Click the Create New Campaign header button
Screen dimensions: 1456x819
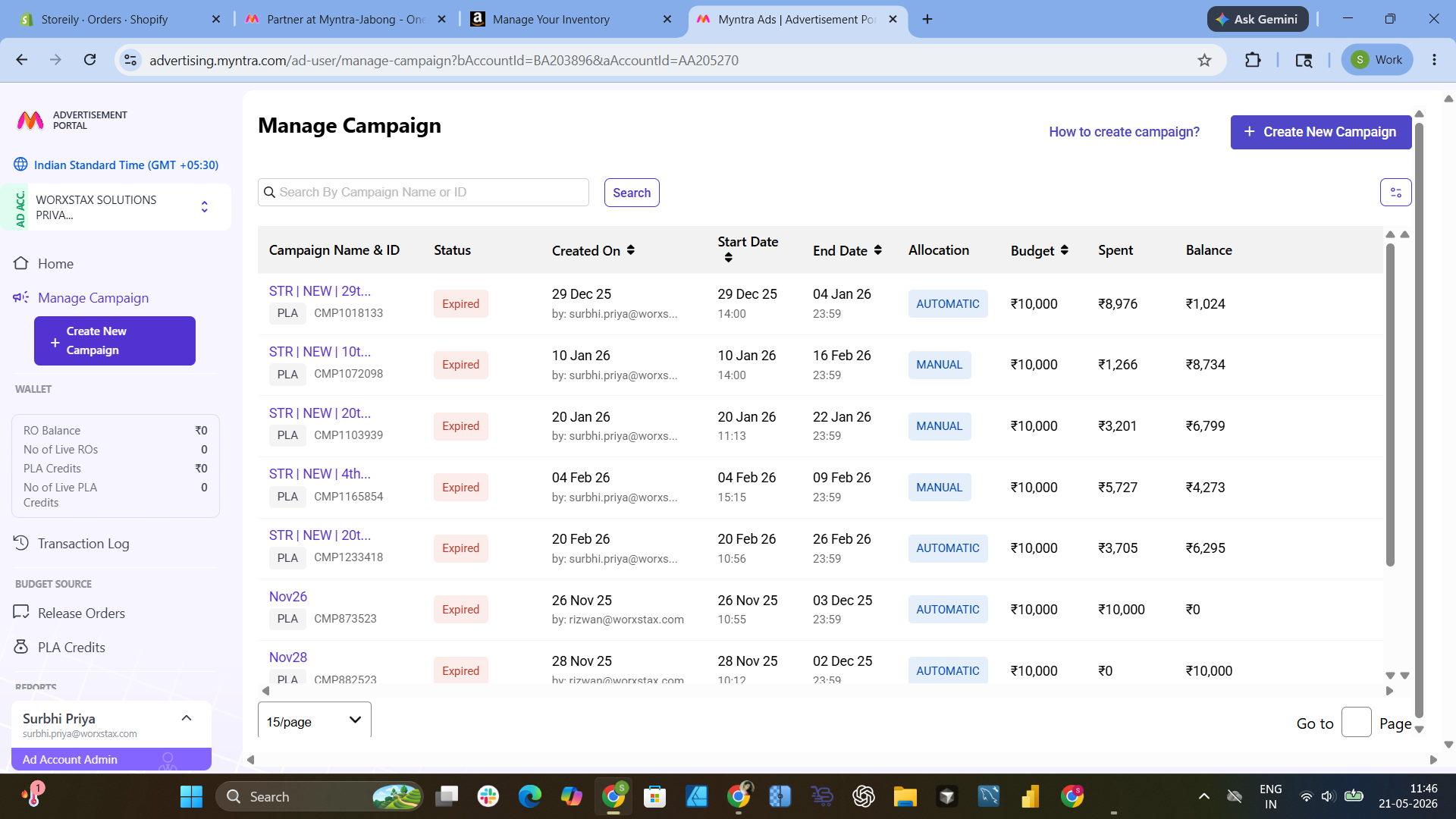tap(1320, 132)
